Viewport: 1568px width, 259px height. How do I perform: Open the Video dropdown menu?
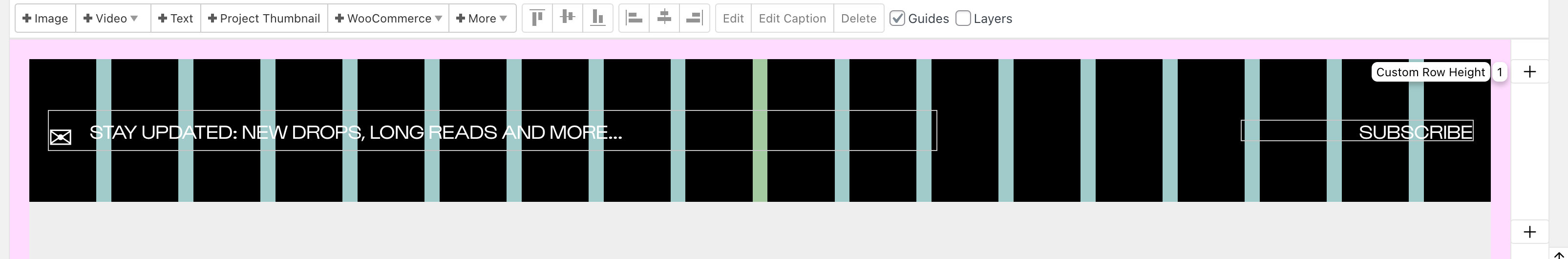111,18
